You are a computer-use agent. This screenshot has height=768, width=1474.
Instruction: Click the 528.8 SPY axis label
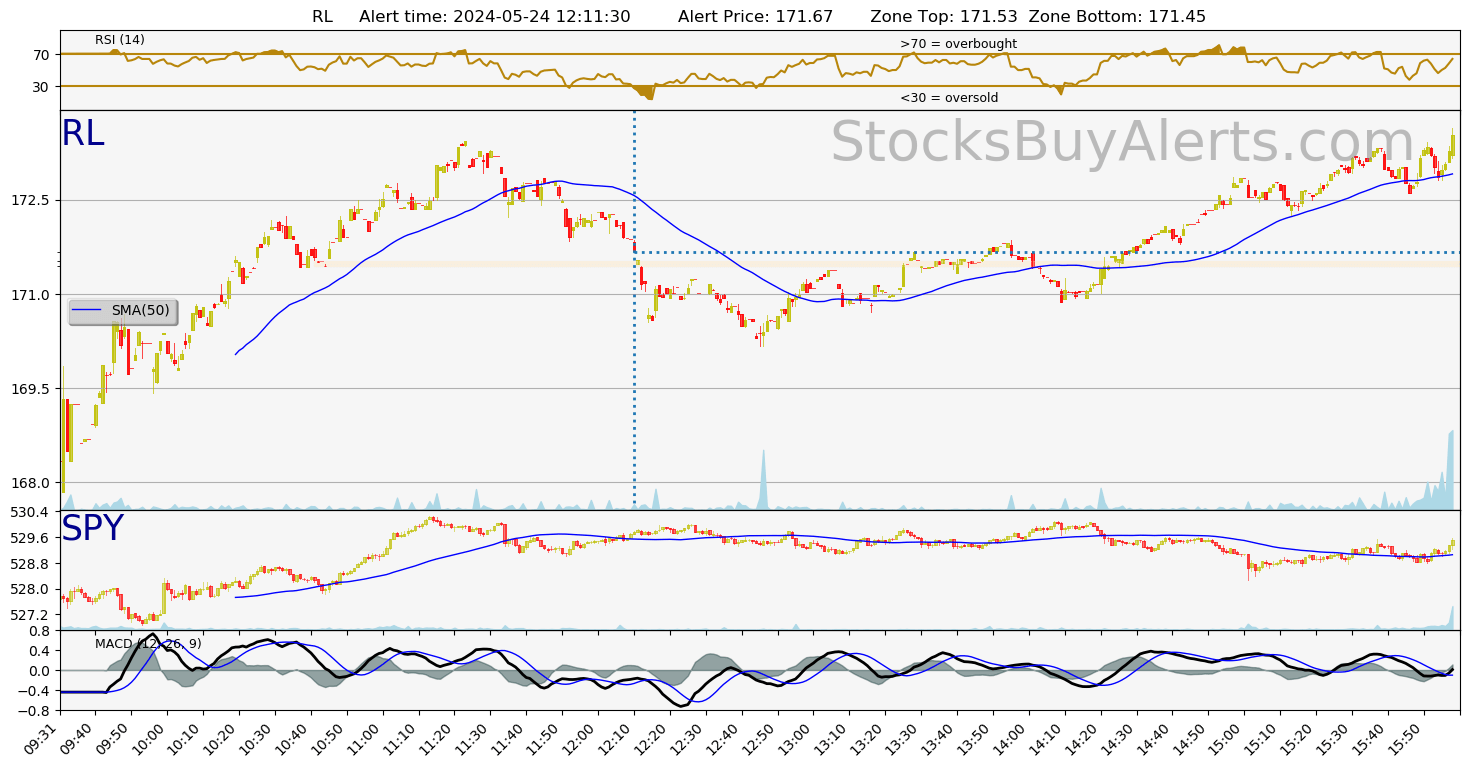pos(29,563)
